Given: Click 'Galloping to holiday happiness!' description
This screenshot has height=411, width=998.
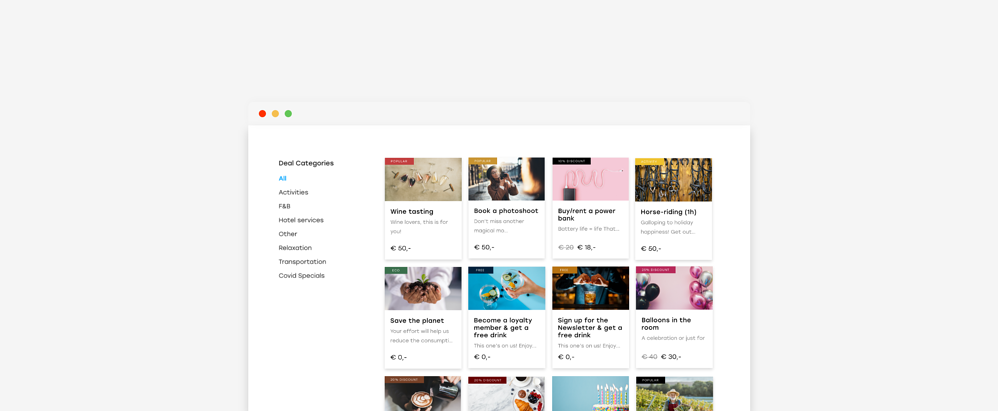Looking at the screenshot, I should (x=667, y=227).
